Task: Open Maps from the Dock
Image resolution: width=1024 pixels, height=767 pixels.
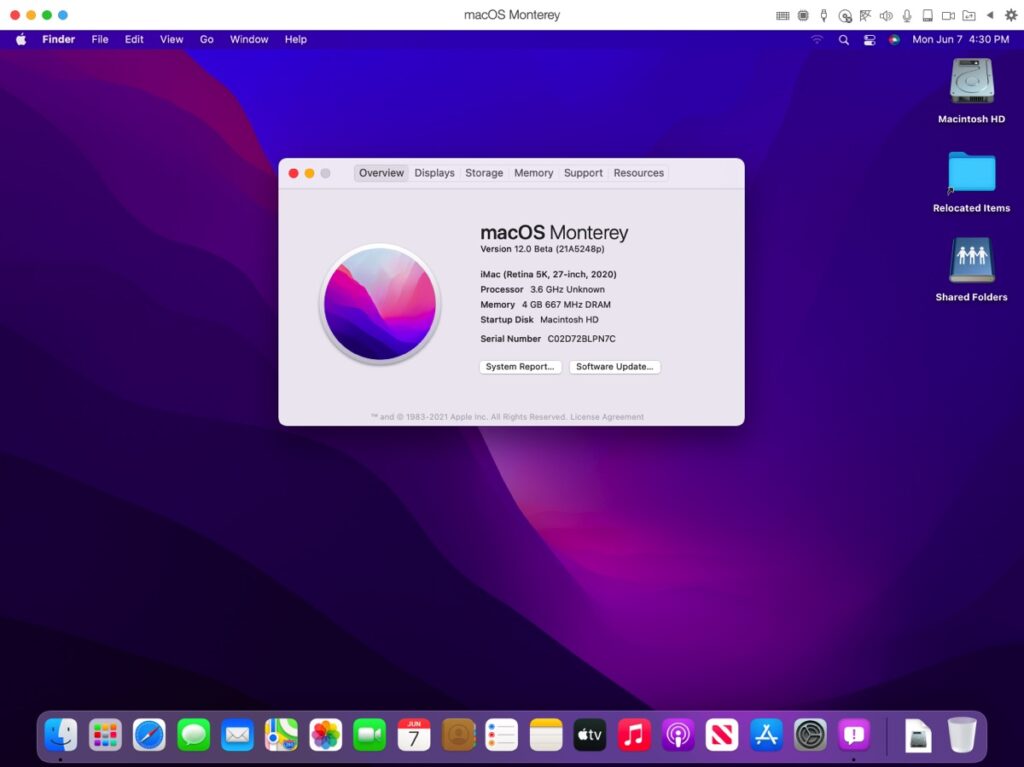Action: 281,735
